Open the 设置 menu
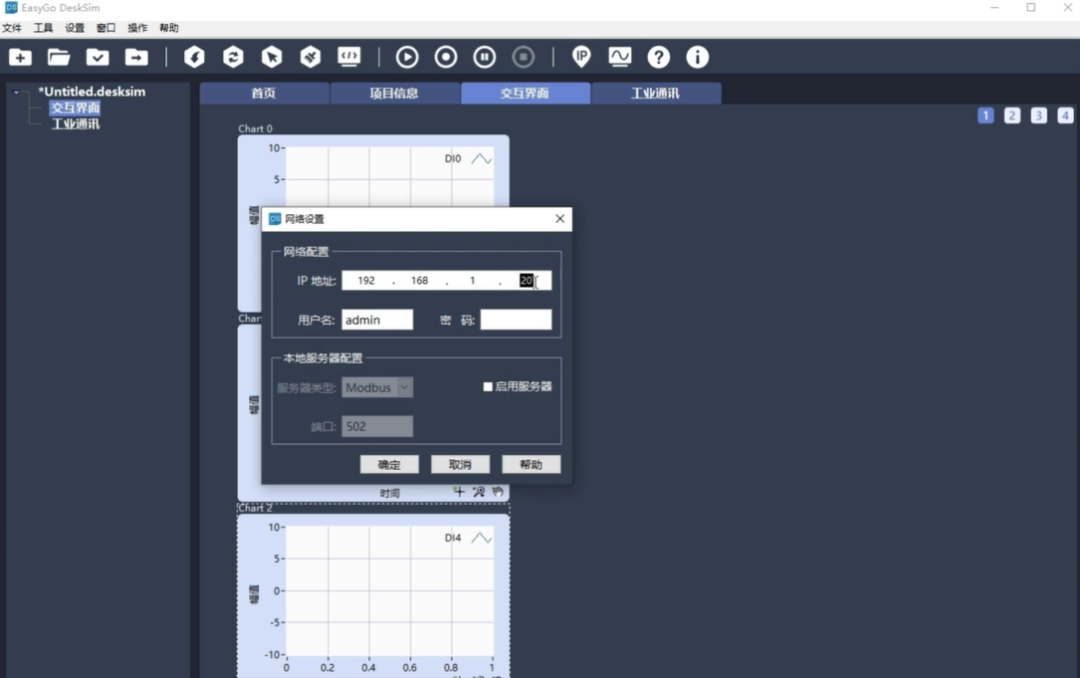 [x=74, y=28]
